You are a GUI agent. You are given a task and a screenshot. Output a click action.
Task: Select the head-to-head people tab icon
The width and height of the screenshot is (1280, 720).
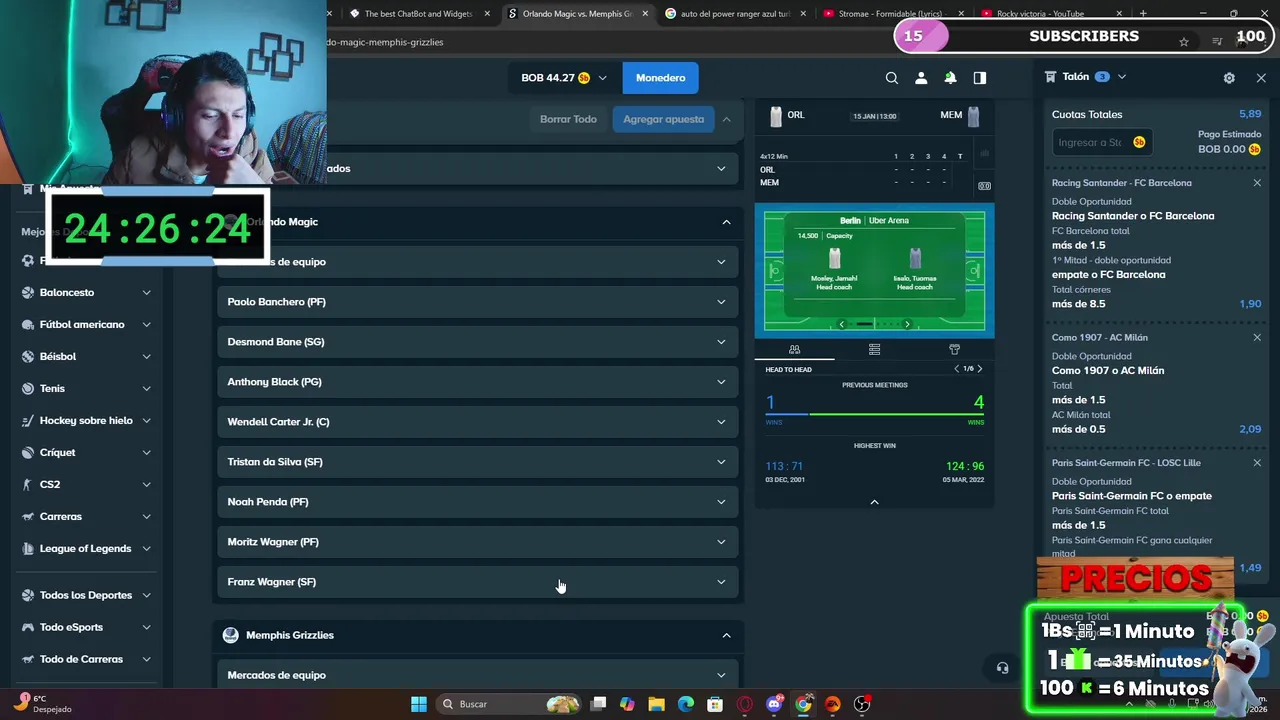[794, 350]
